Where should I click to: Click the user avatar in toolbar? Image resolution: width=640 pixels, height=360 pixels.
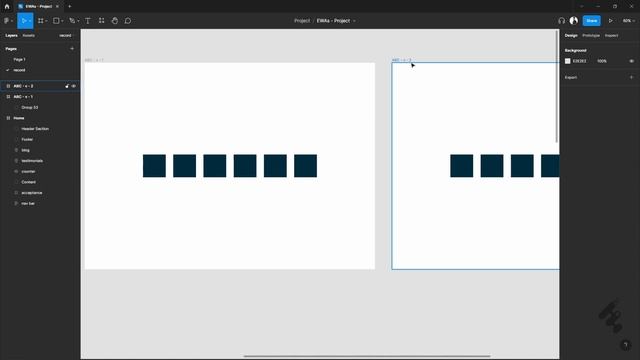coord(573,20)
